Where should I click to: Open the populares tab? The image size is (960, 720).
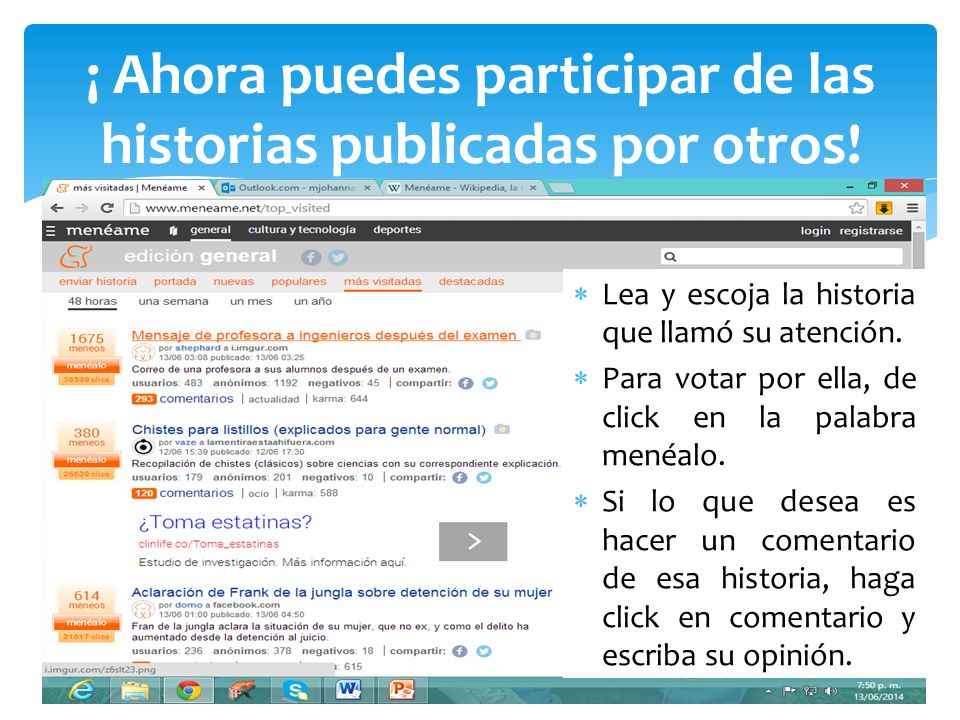(x=299, y=282)
